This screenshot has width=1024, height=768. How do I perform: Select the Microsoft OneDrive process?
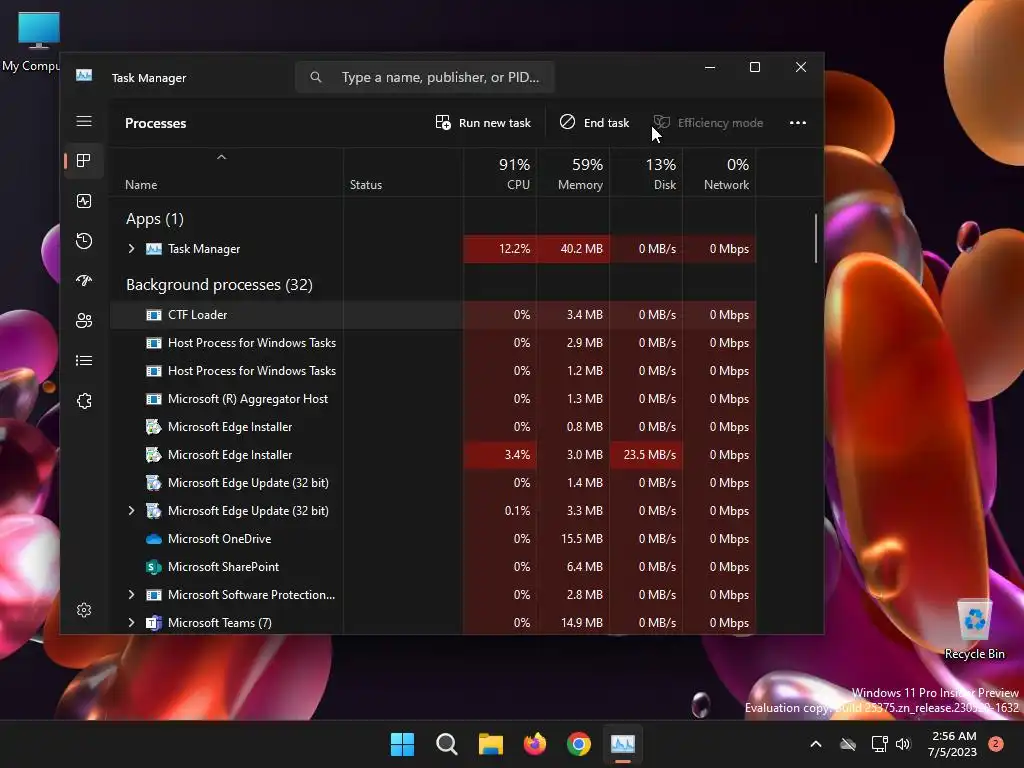[432, 539]
